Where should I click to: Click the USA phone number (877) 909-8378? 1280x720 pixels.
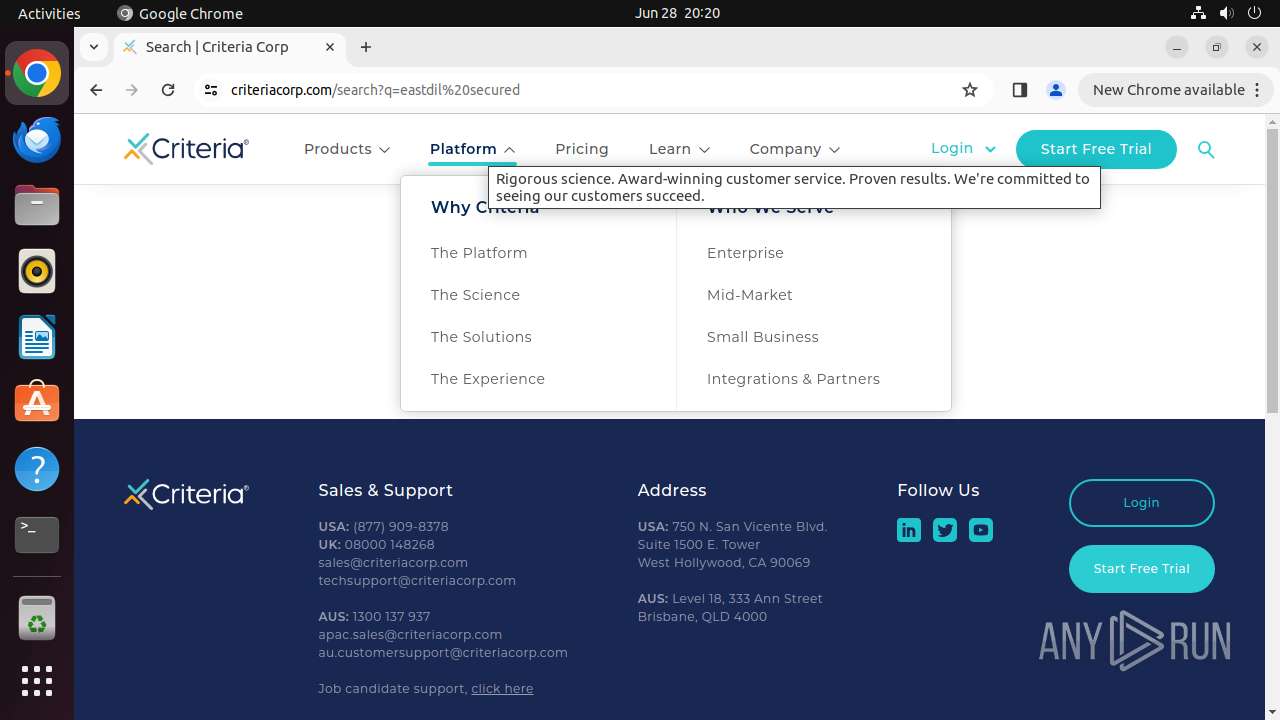(401, 526)
